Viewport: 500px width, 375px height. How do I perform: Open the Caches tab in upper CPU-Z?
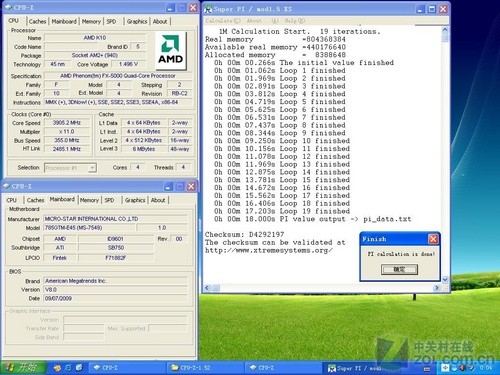[x=37, y=22]
